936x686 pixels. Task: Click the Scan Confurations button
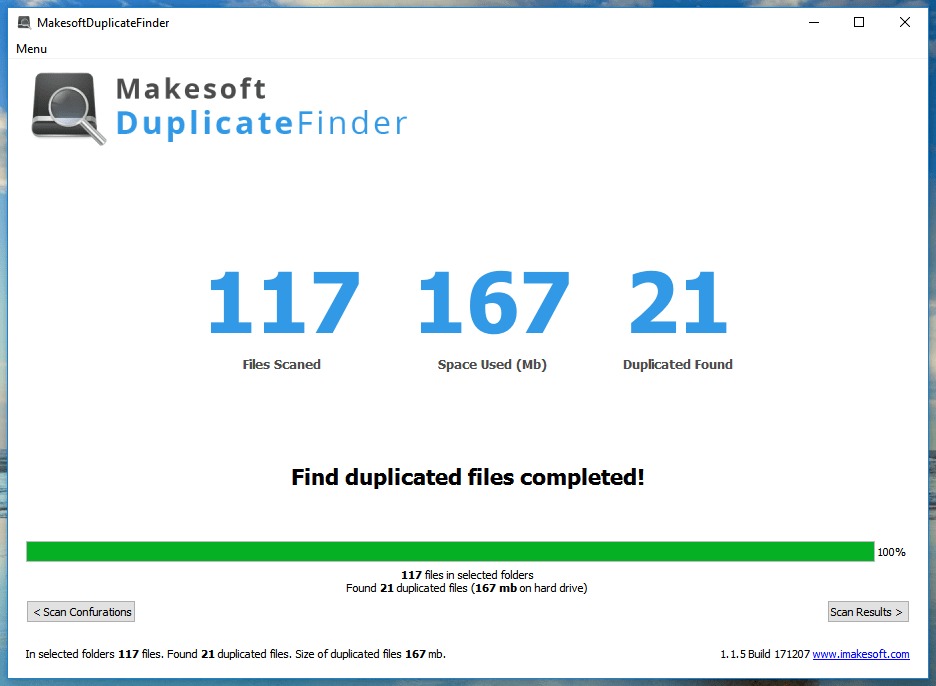click(x=80, y=611)
